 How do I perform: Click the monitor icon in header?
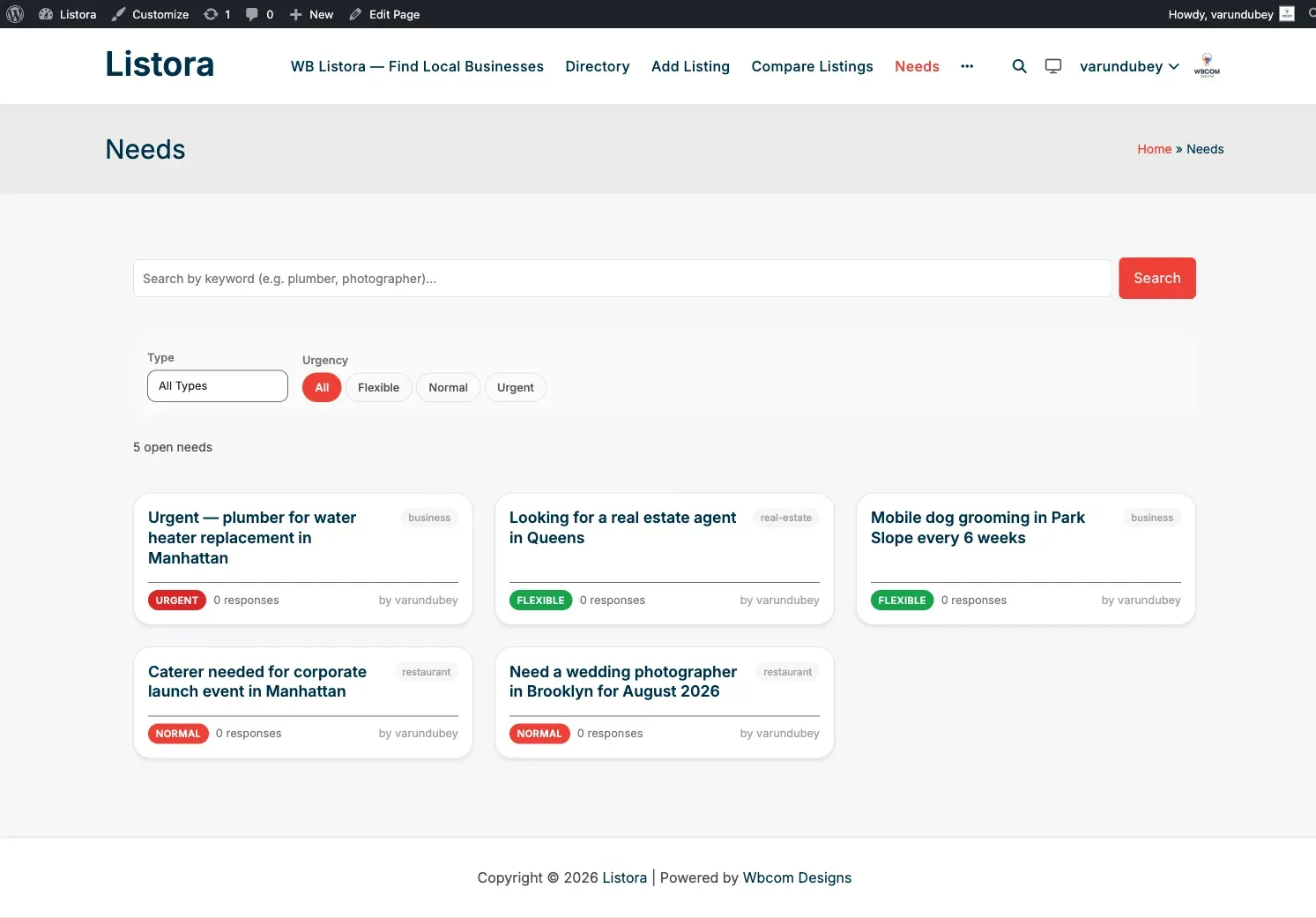[1053, 66]
